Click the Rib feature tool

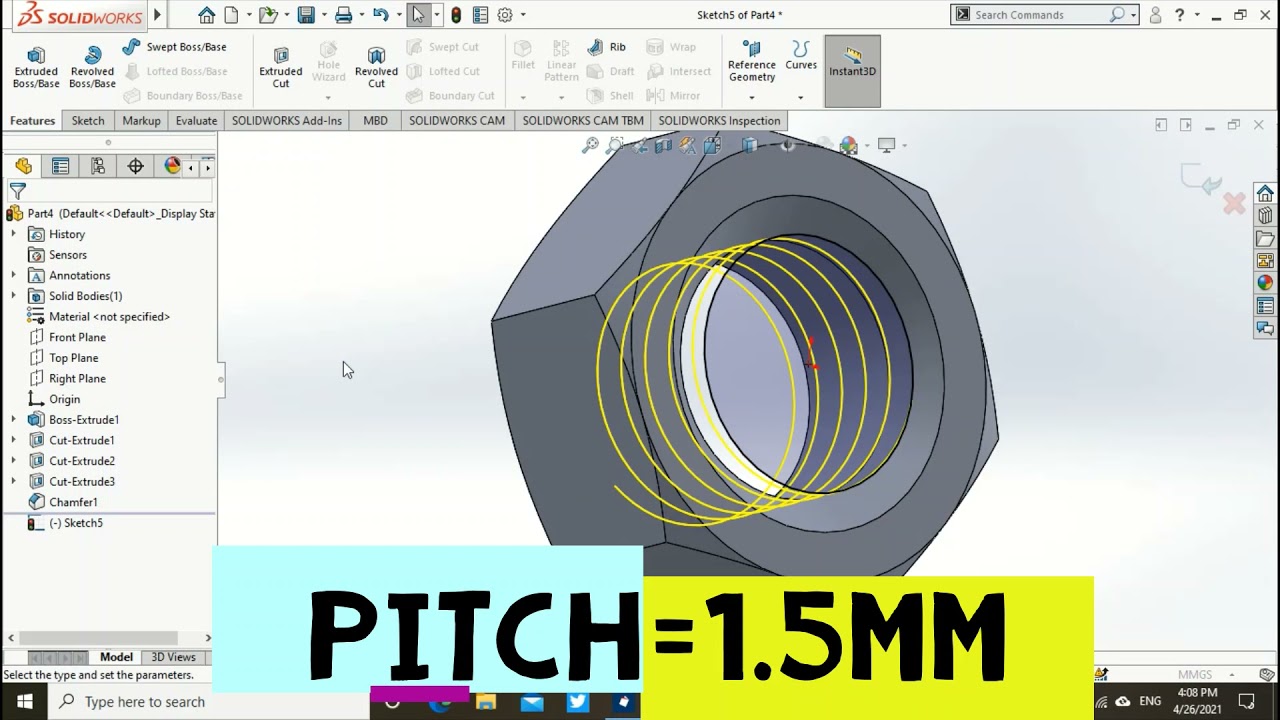[607, 47]
